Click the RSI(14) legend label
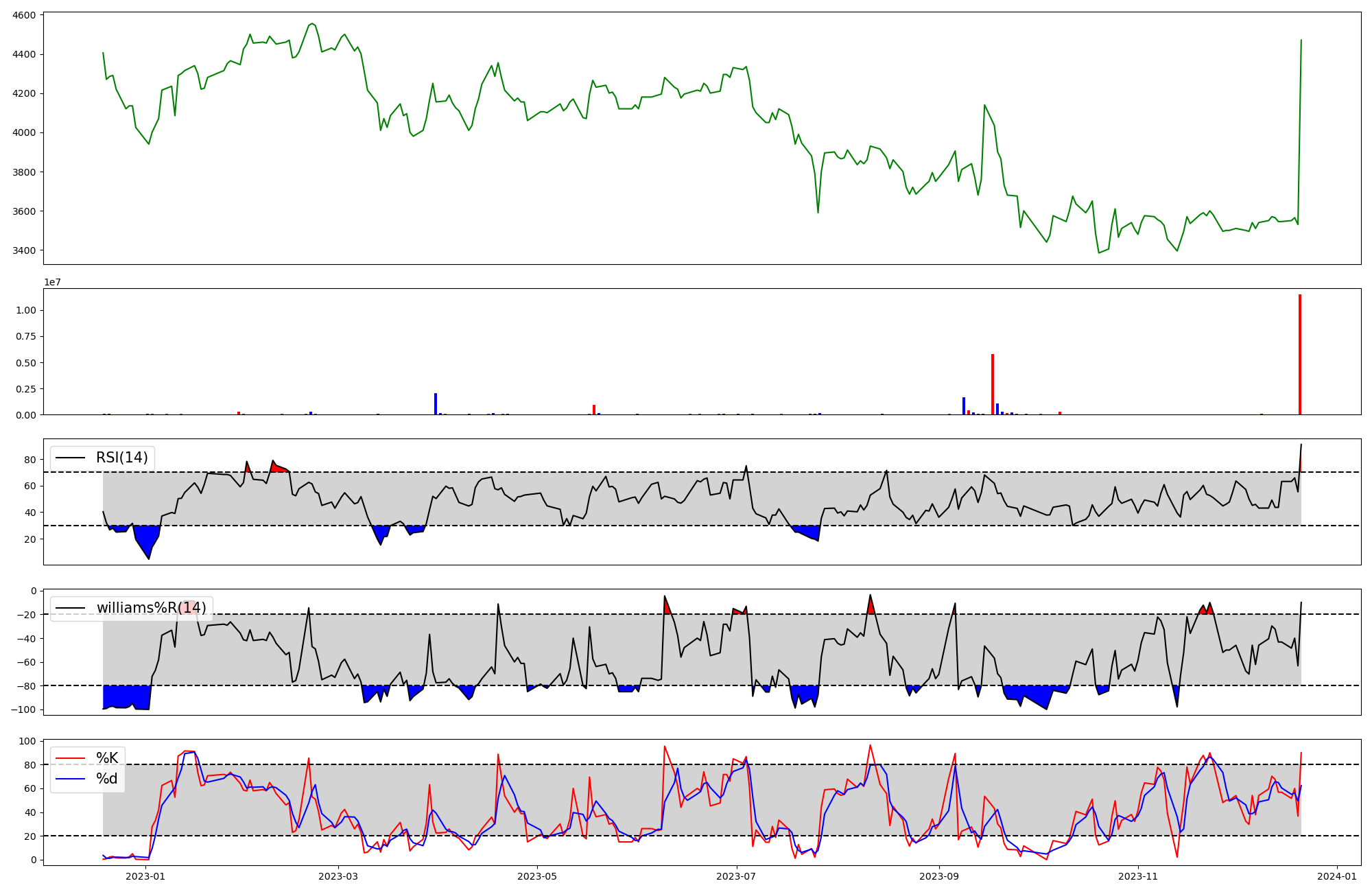Image resolution: width=1372 pixels, height=892 pixels. coord(121,458)
